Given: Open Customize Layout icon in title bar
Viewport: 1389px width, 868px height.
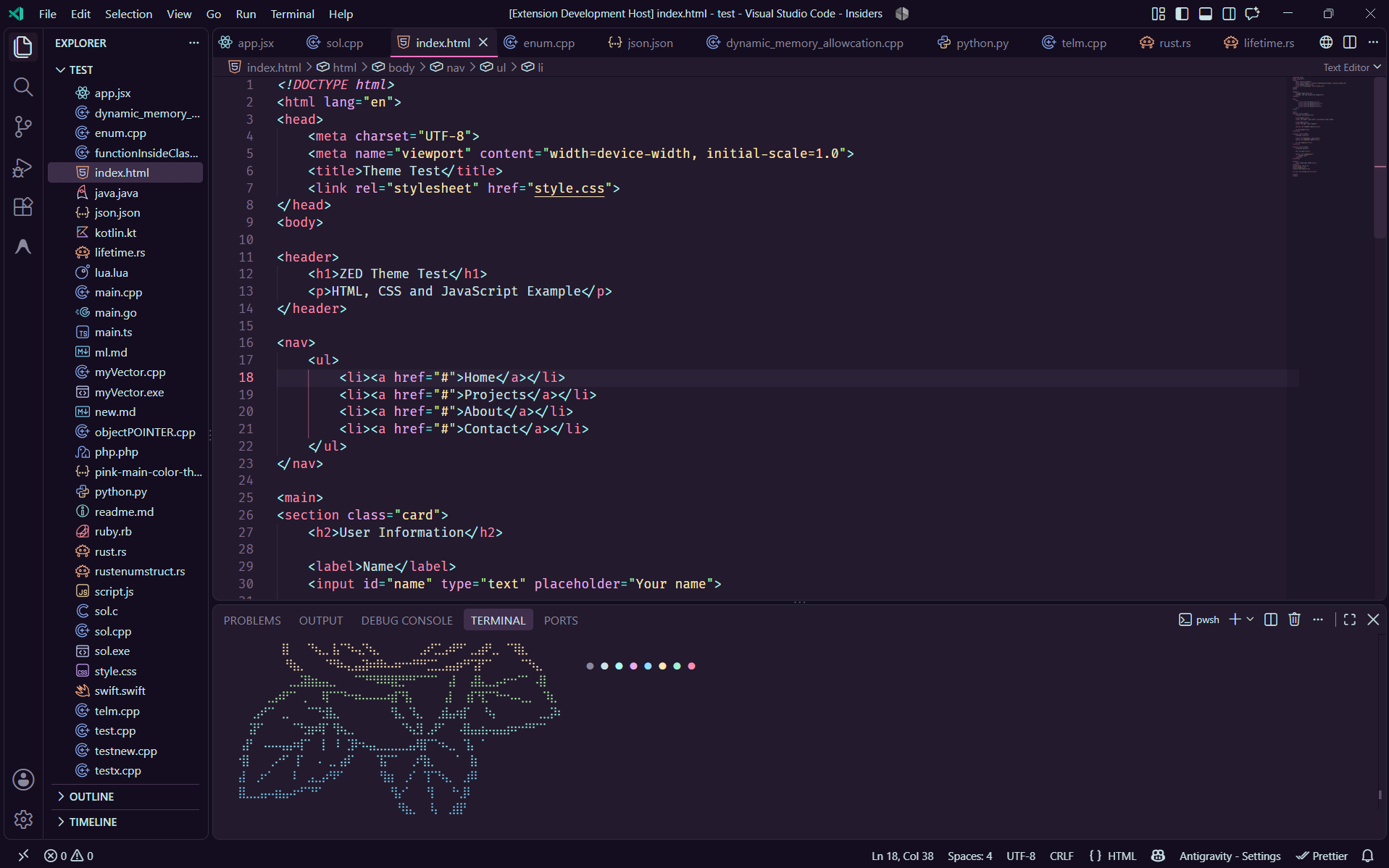Looking at the screenshot, I should point(1158,14).
